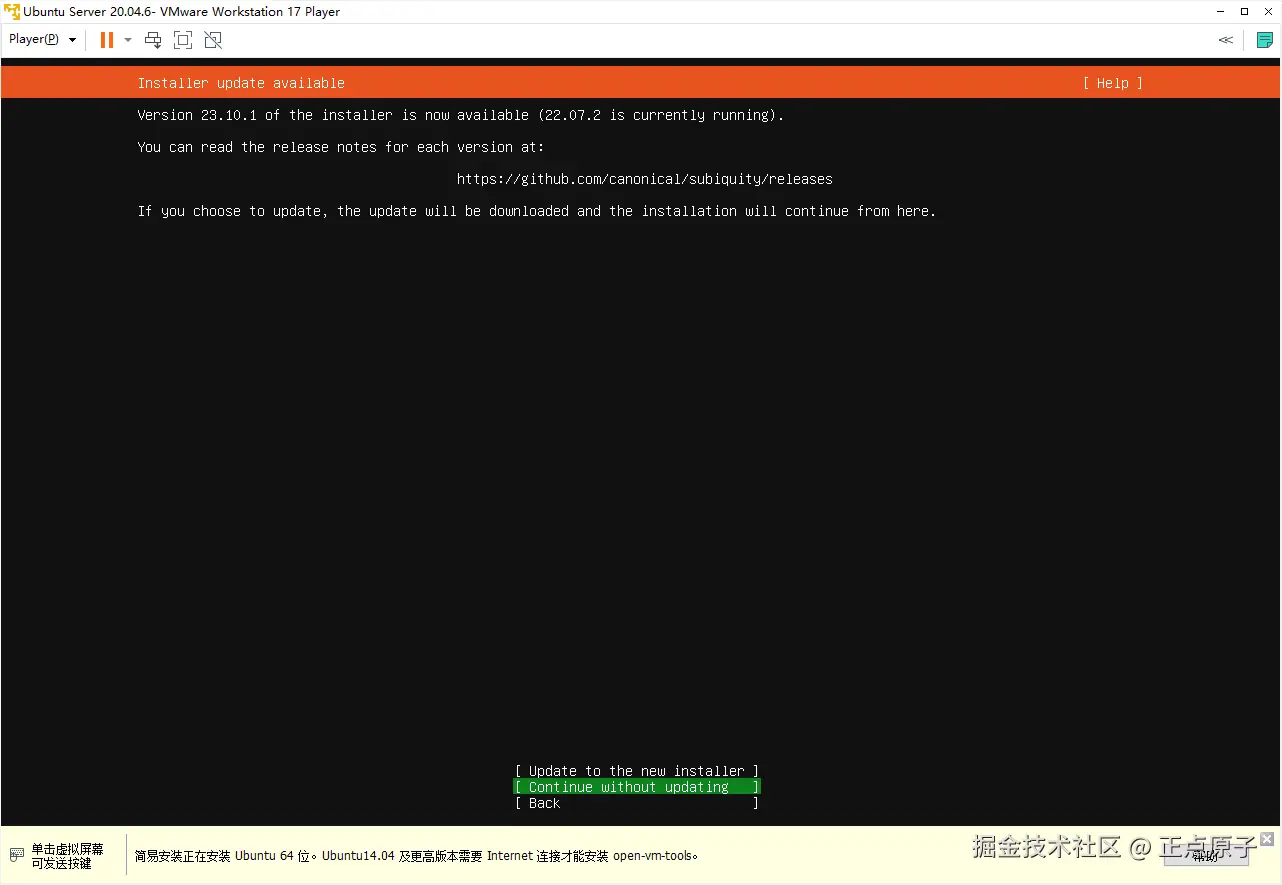Viewport: 1282px width, 885px height.
Task: Click the 'You can read the release notes' line
Action: [x=341, y=147]
